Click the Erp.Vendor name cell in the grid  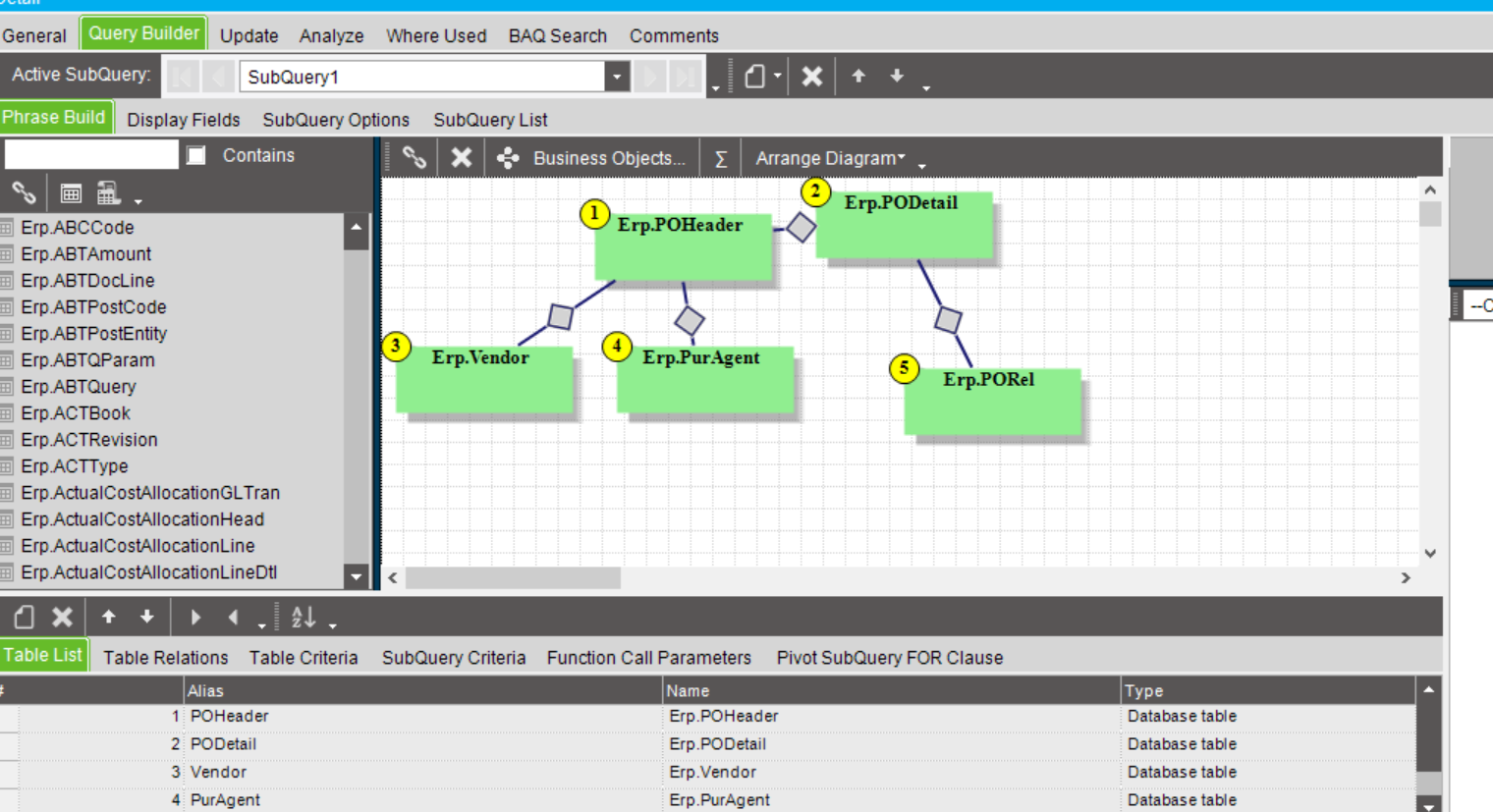coord(892,773)
